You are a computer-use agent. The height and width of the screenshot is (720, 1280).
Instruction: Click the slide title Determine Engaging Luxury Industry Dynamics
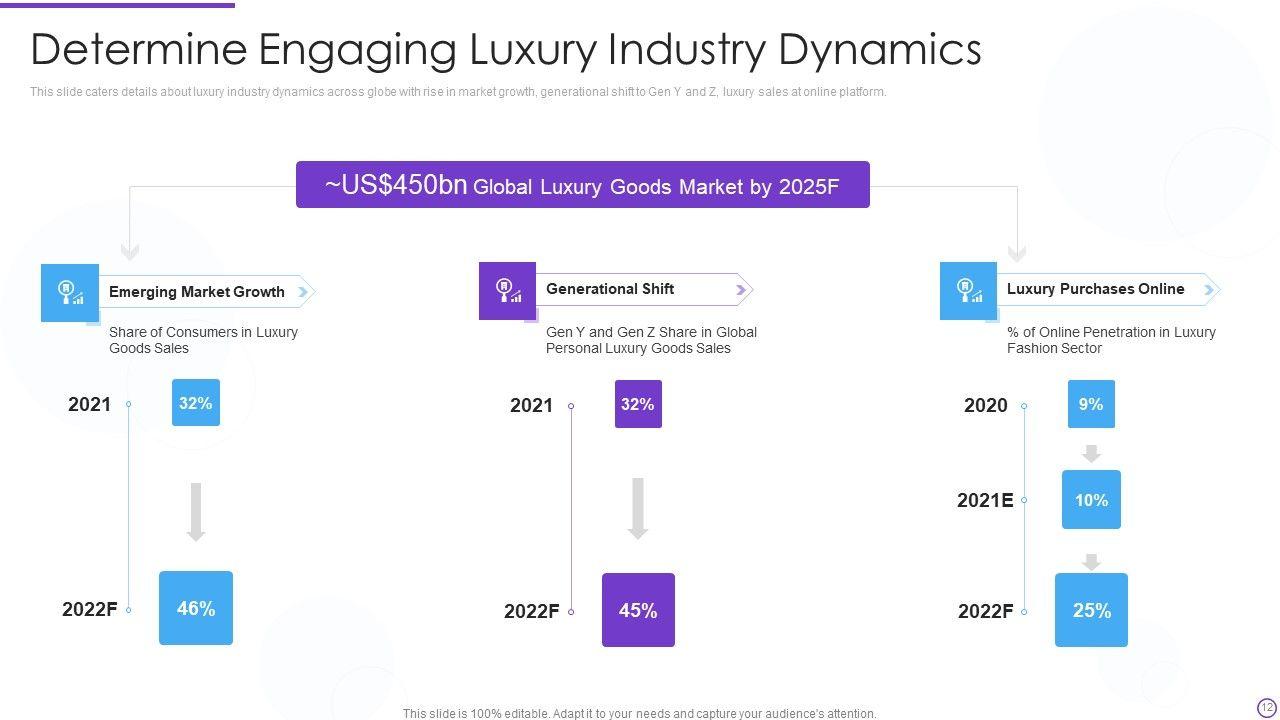pyautogui.click(x=506, y=49)
